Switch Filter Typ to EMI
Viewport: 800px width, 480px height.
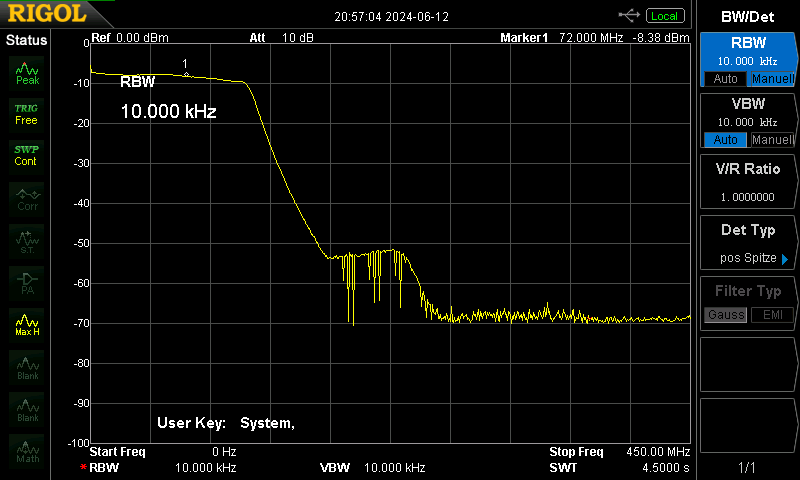coord(772,315)
